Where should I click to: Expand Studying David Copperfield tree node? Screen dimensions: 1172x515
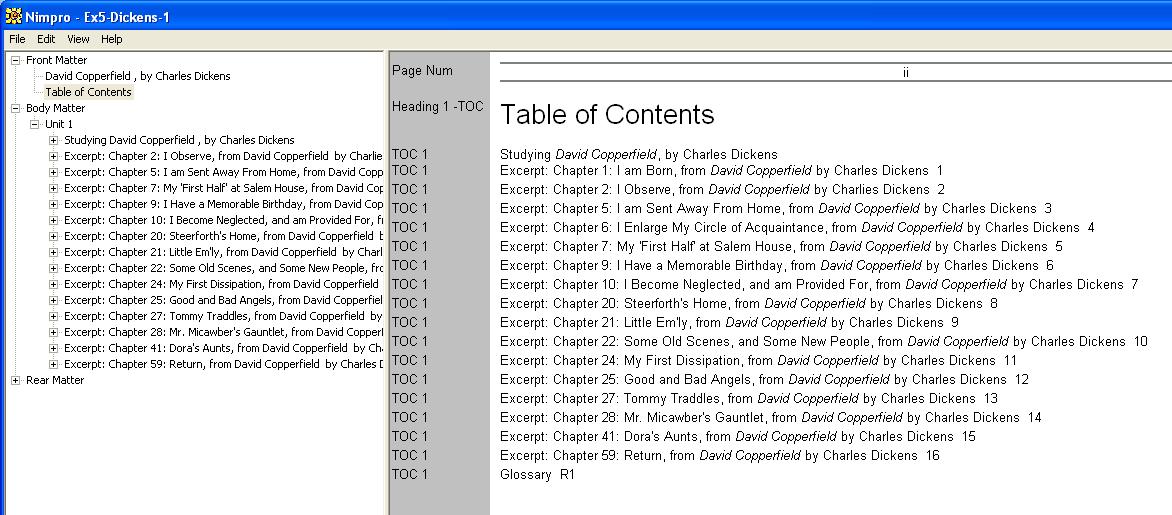[x=53, y=140]
